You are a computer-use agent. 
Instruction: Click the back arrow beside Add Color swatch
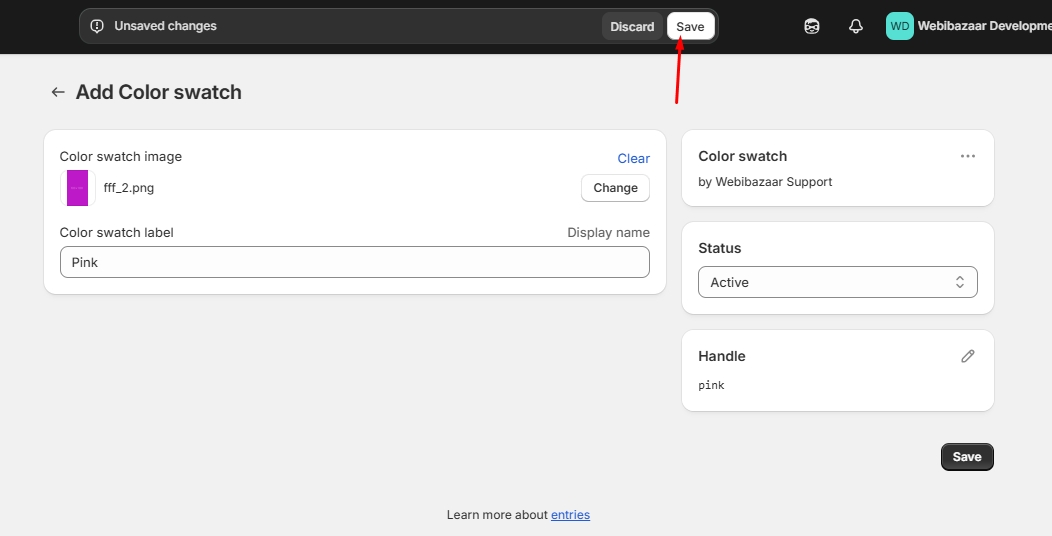(x=58, y=92)
